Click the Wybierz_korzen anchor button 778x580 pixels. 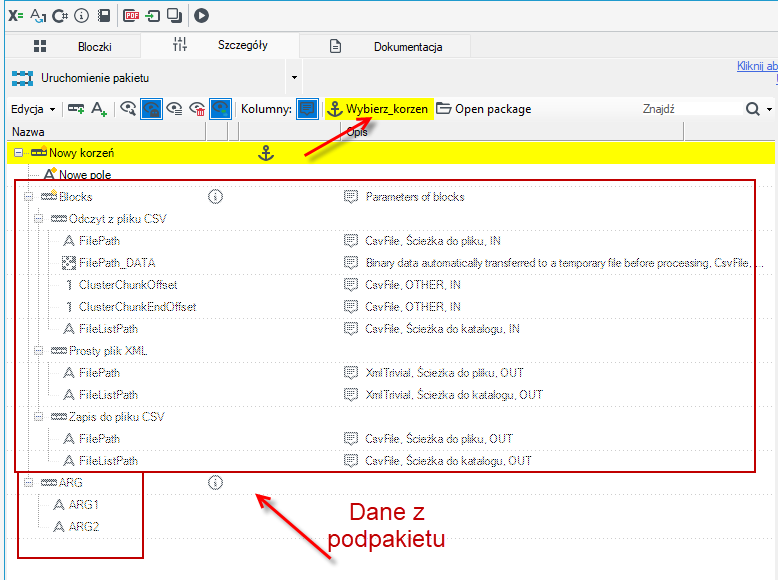(379, 109)
